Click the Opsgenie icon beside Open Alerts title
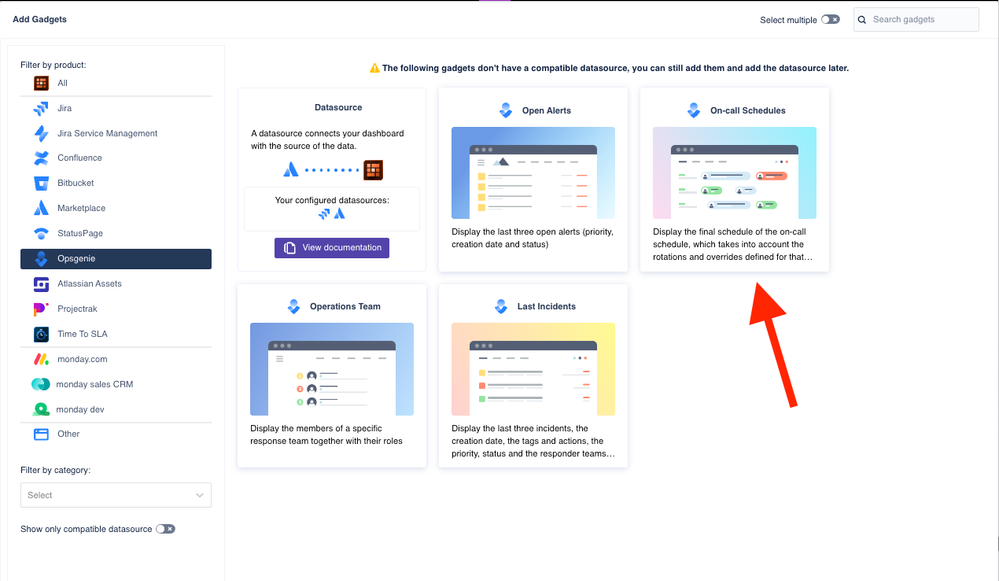The height and width of the screenshot is (581, 999). pyautogui.click(x=506, y=110)
